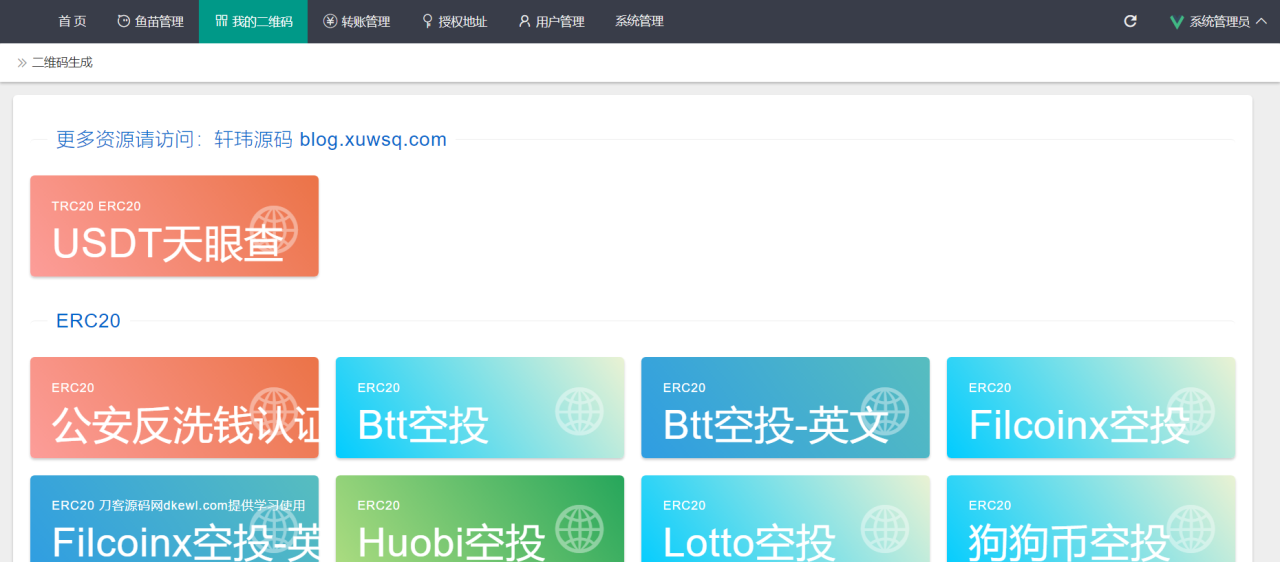Click globe icon on USDT天眼查 card

(x=274, y=230)
